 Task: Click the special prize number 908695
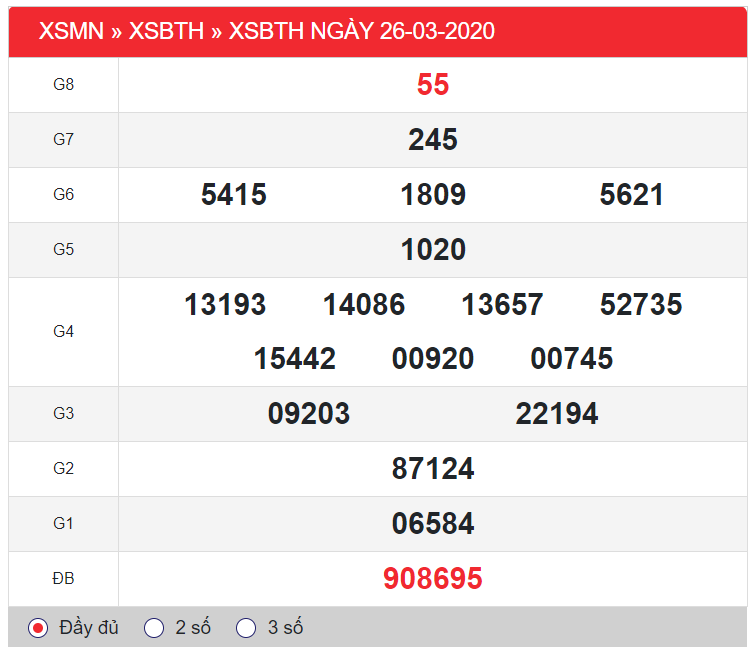[x=433, y=578]
